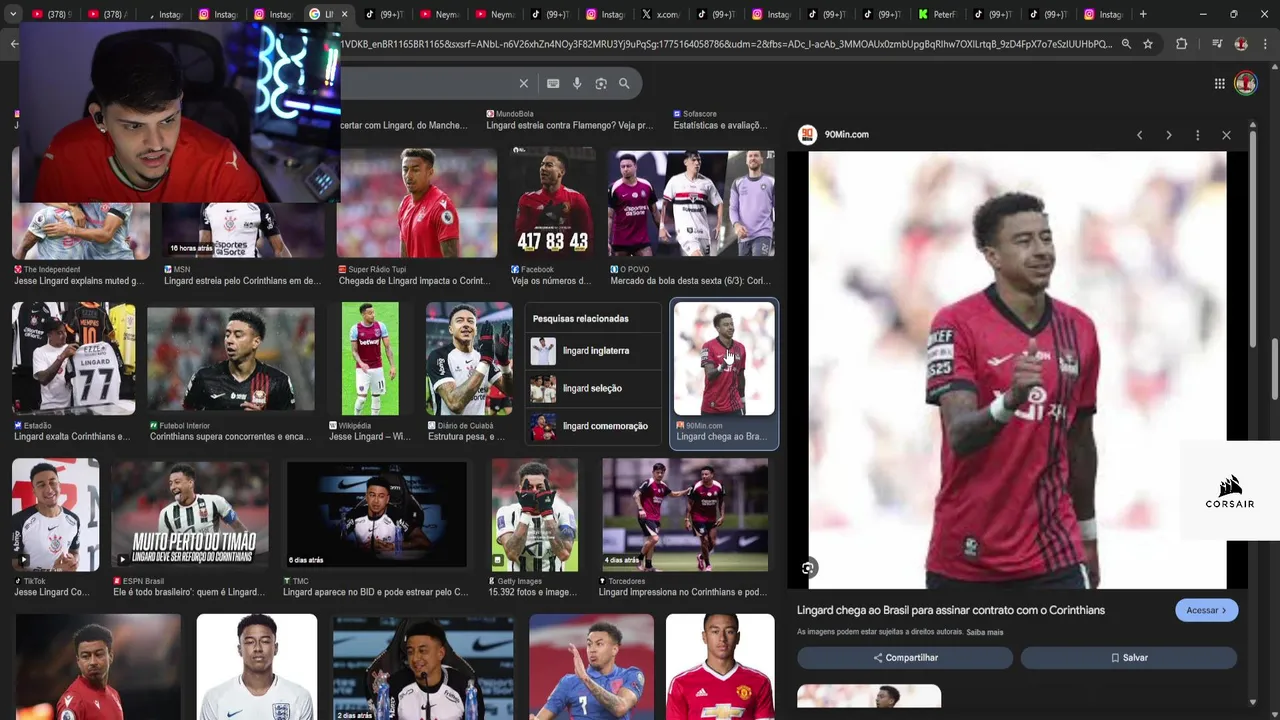
Task: Click the magnifier search submit icon
Action: [624, 84]
